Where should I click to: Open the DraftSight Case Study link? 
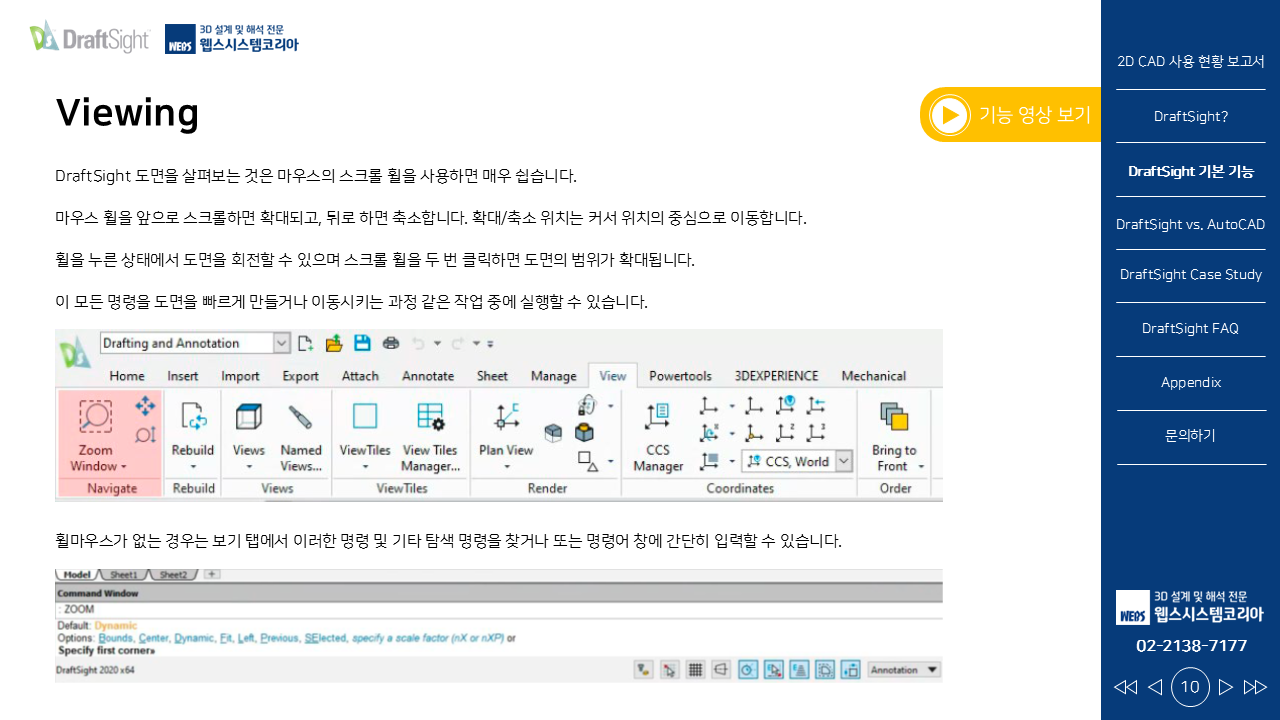(1191, 274)
